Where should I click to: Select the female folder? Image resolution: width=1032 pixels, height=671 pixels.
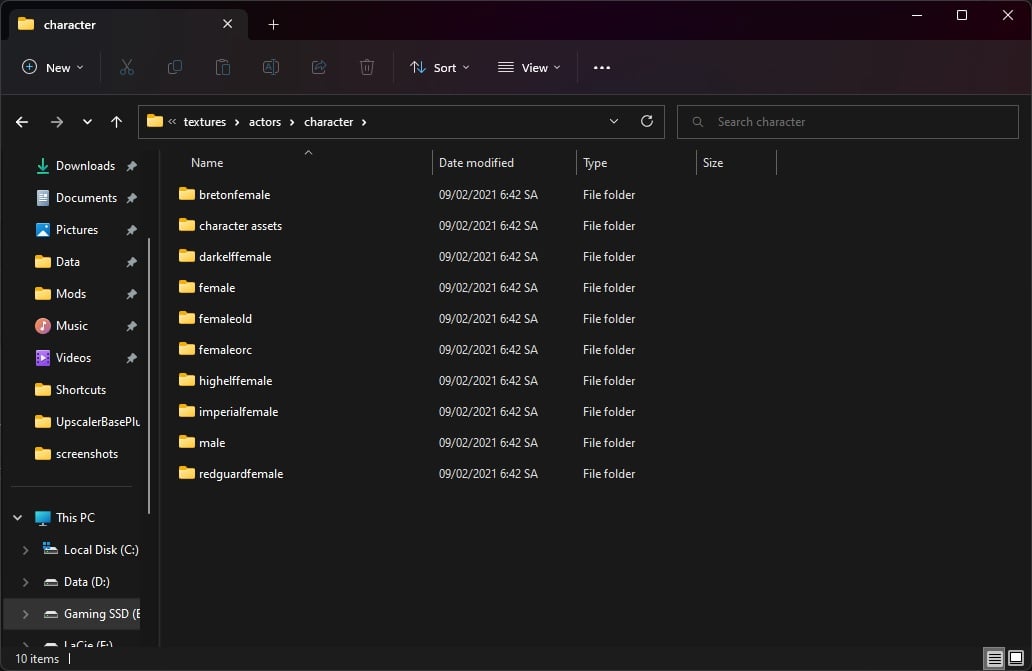[217, 287]
